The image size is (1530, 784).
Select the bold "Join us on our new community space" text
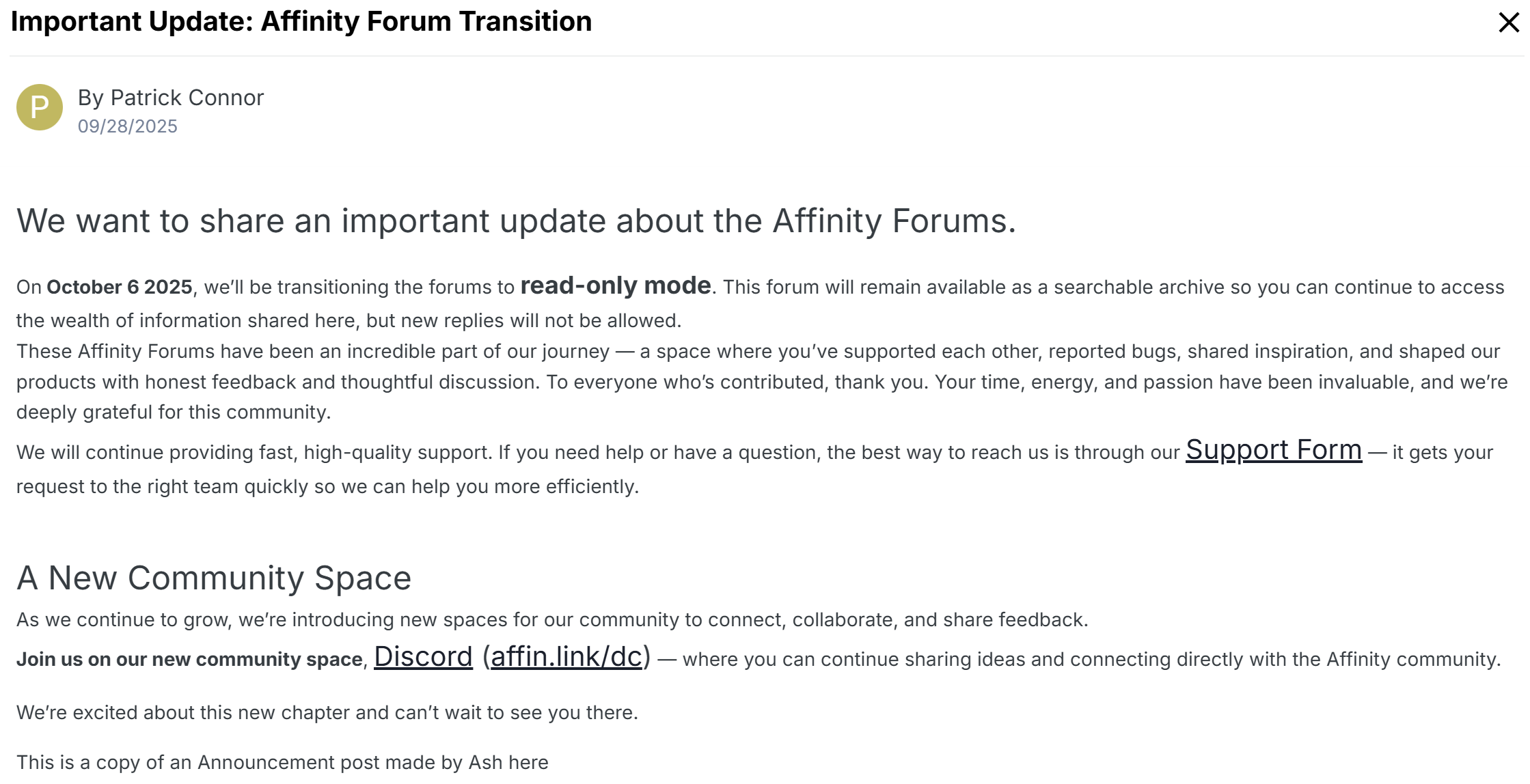pos(185,659)
